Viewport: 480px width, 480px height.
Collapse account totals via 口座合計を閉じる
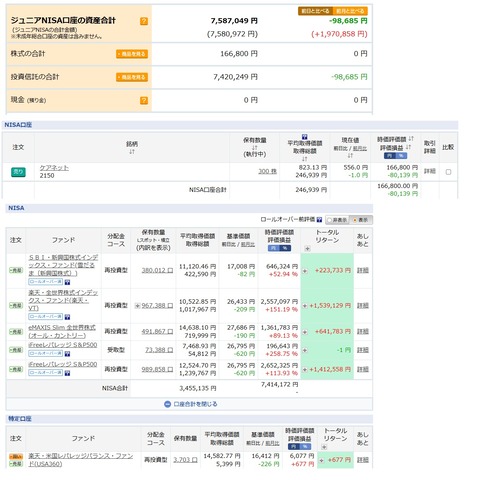(x=195, y=404)
